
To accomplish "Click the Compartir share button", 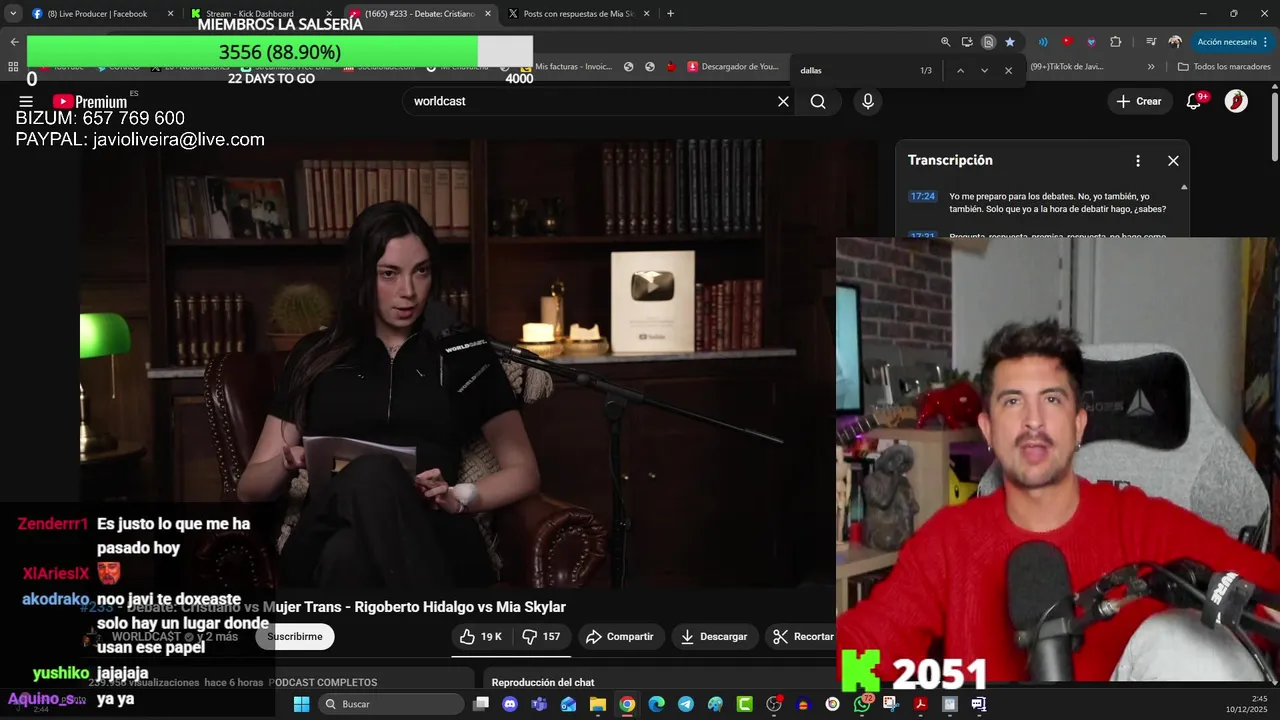I will click(620, 636).
